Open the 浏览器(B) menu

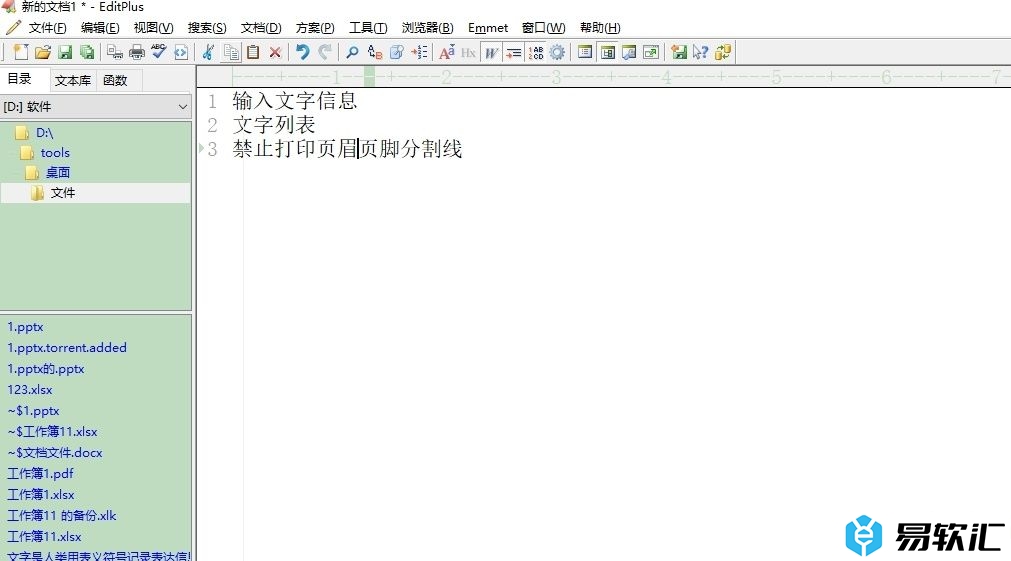(427, 28)
